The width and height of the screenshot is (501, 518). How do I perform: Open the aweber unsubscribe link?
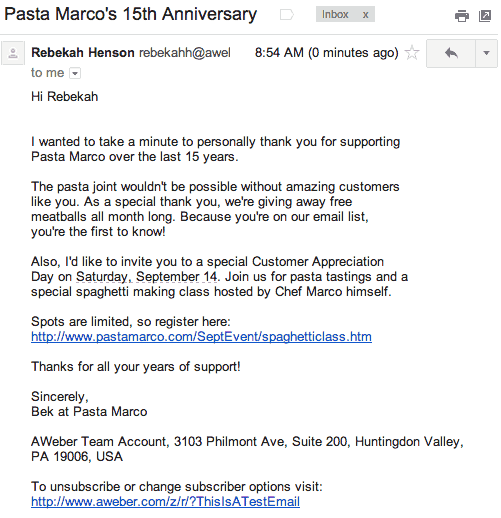click(x=165, y=502)
